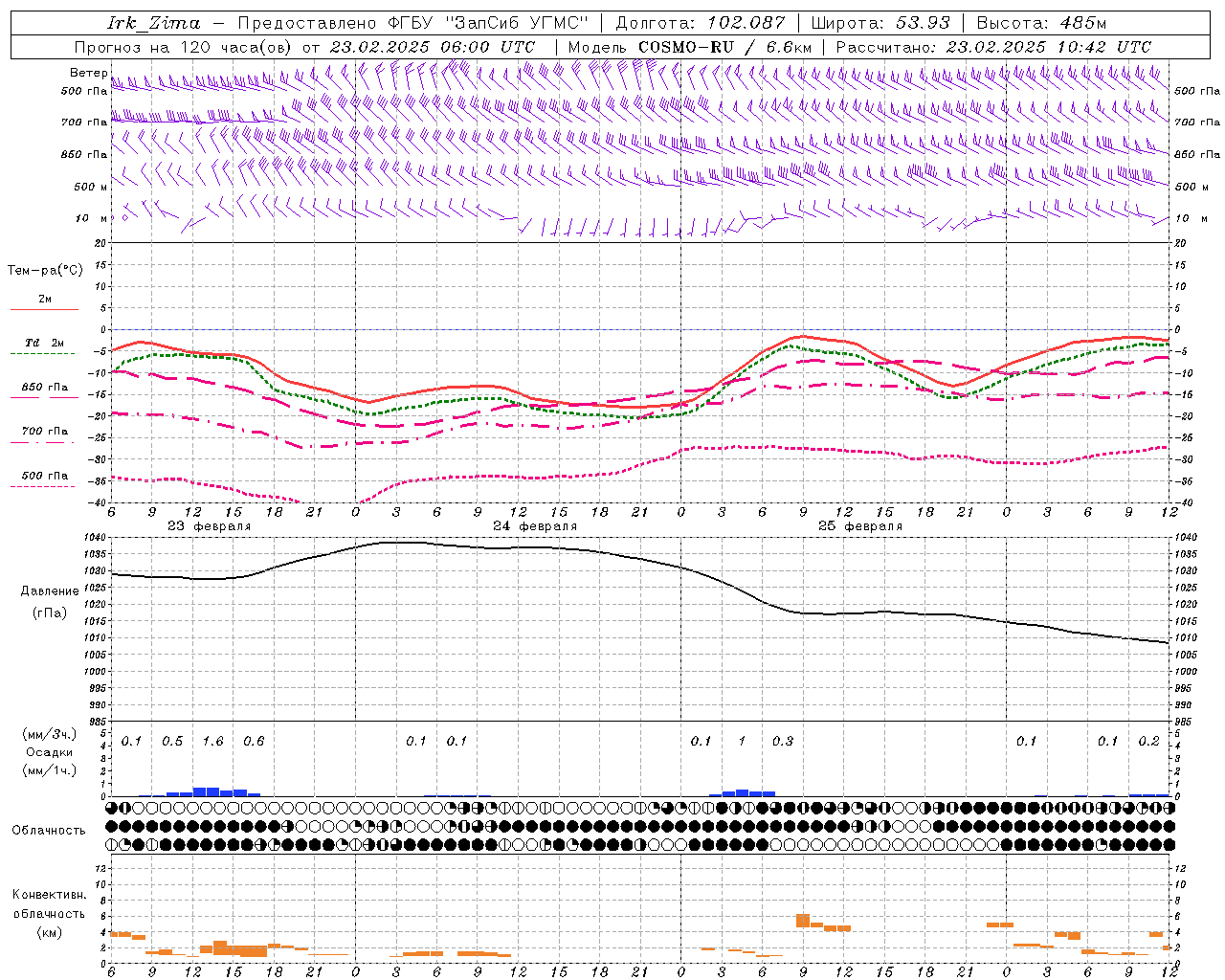Image resolution: width=1225 pixels, height=980 pixels.
Task: Click the Тем-ра(°C) panel label
Action: pos(45,271)
